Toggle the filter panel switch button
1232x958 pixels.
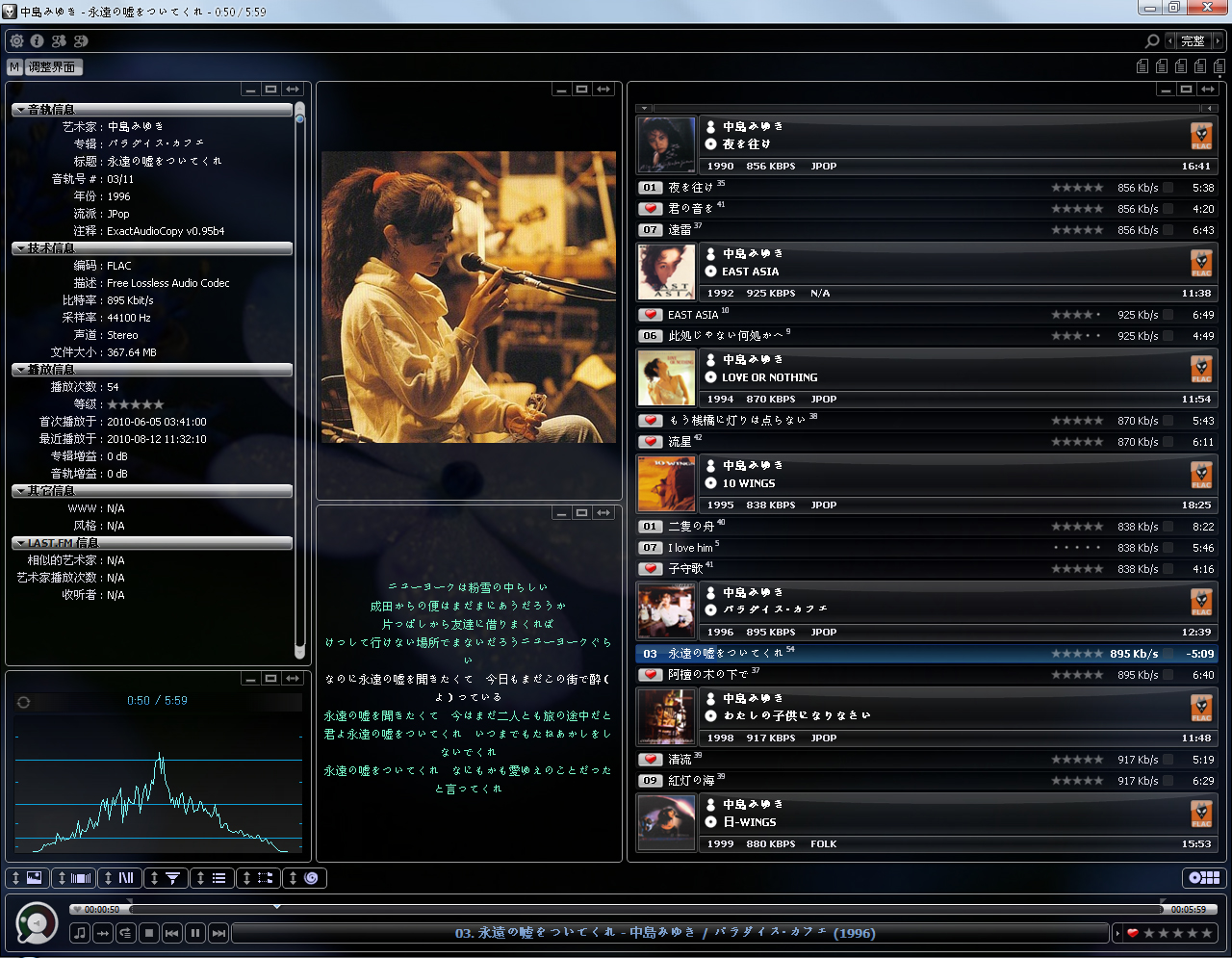[166, 877]
